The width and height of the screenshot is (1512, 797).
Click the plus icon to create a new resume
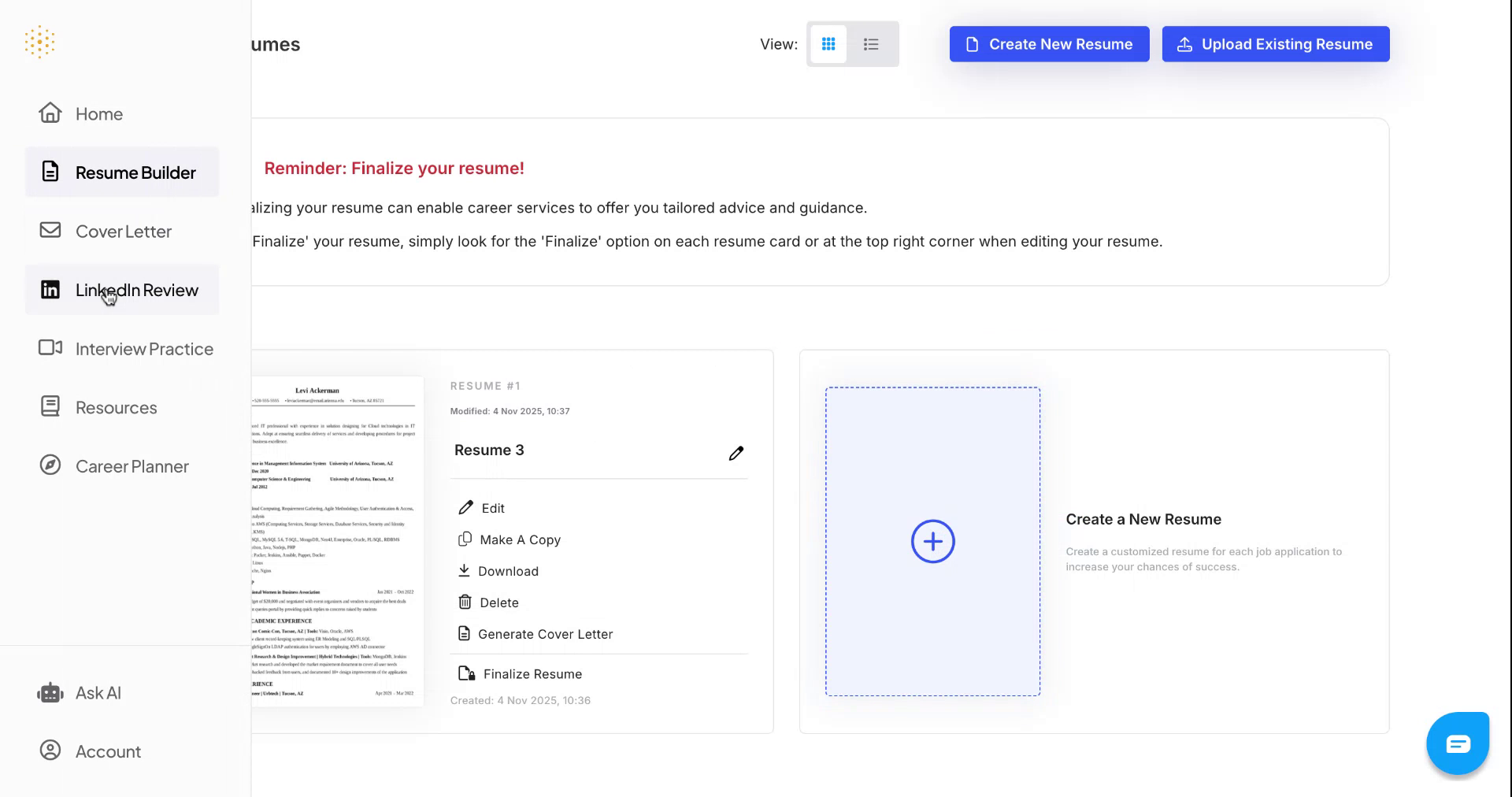pos(932,541)
